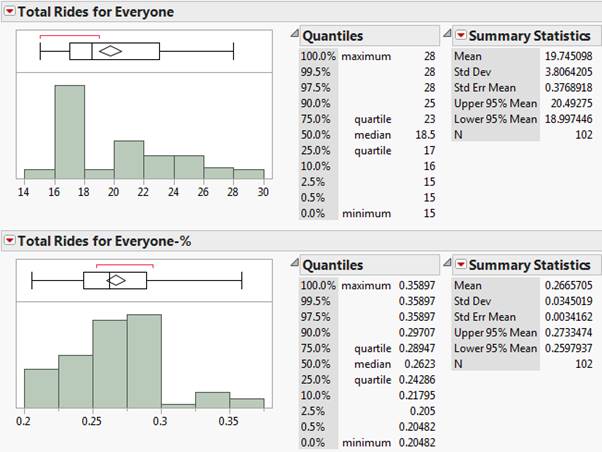The width and height of the screenshot is (602, 452).
Task: Collapse the top Summary Statistics section
Action: pyautogui.click(x=459, y=35)
